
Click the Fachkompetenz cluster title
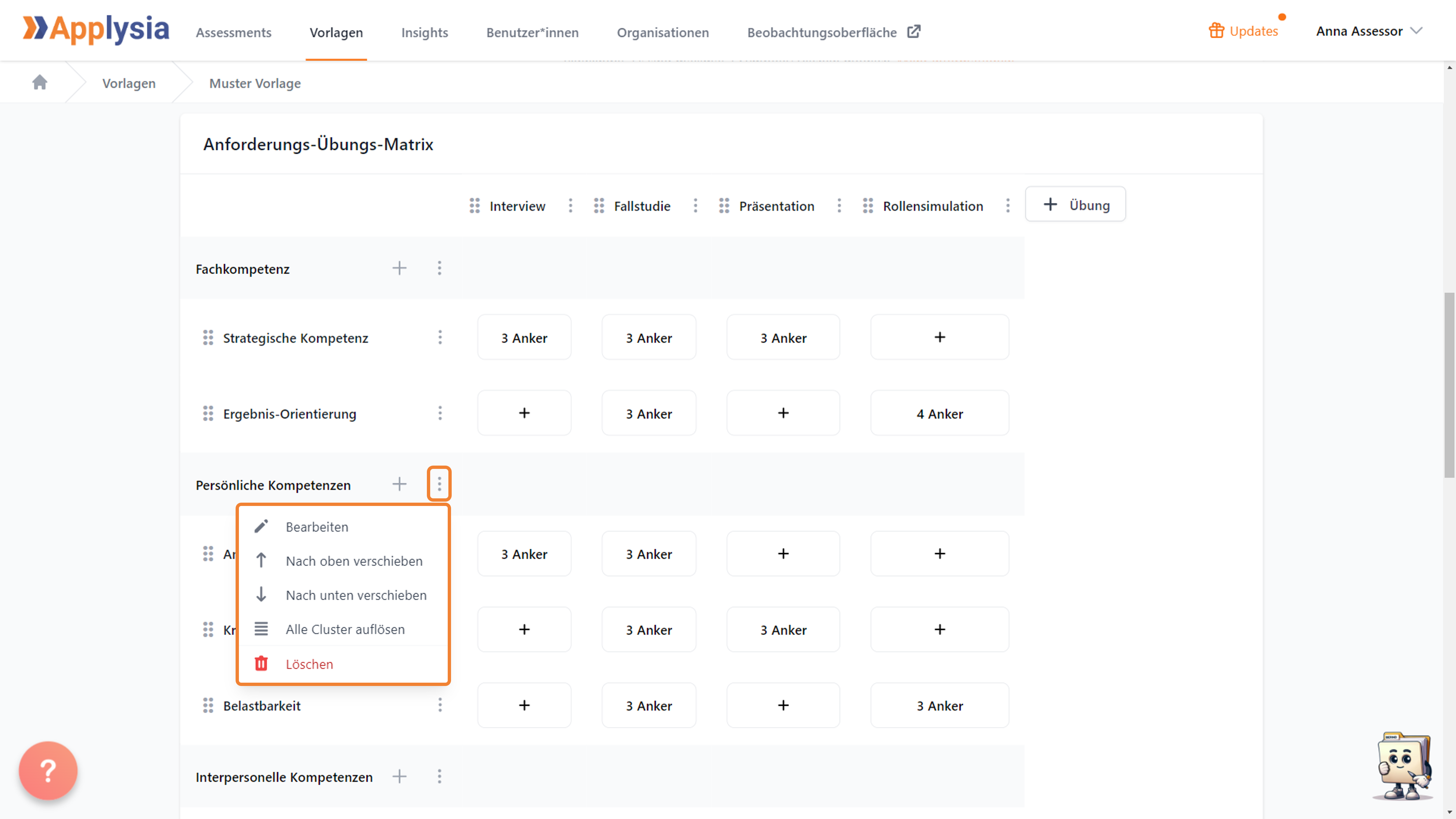(243, 269)
